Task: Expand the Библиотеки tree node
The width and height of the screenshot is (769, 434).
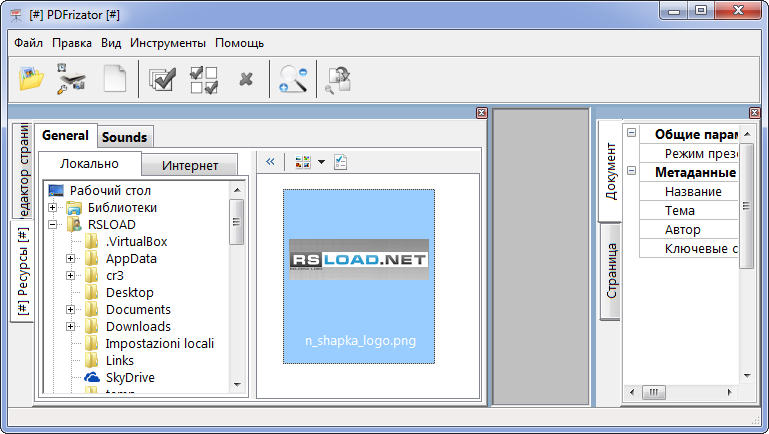Action: click(52, 207)
